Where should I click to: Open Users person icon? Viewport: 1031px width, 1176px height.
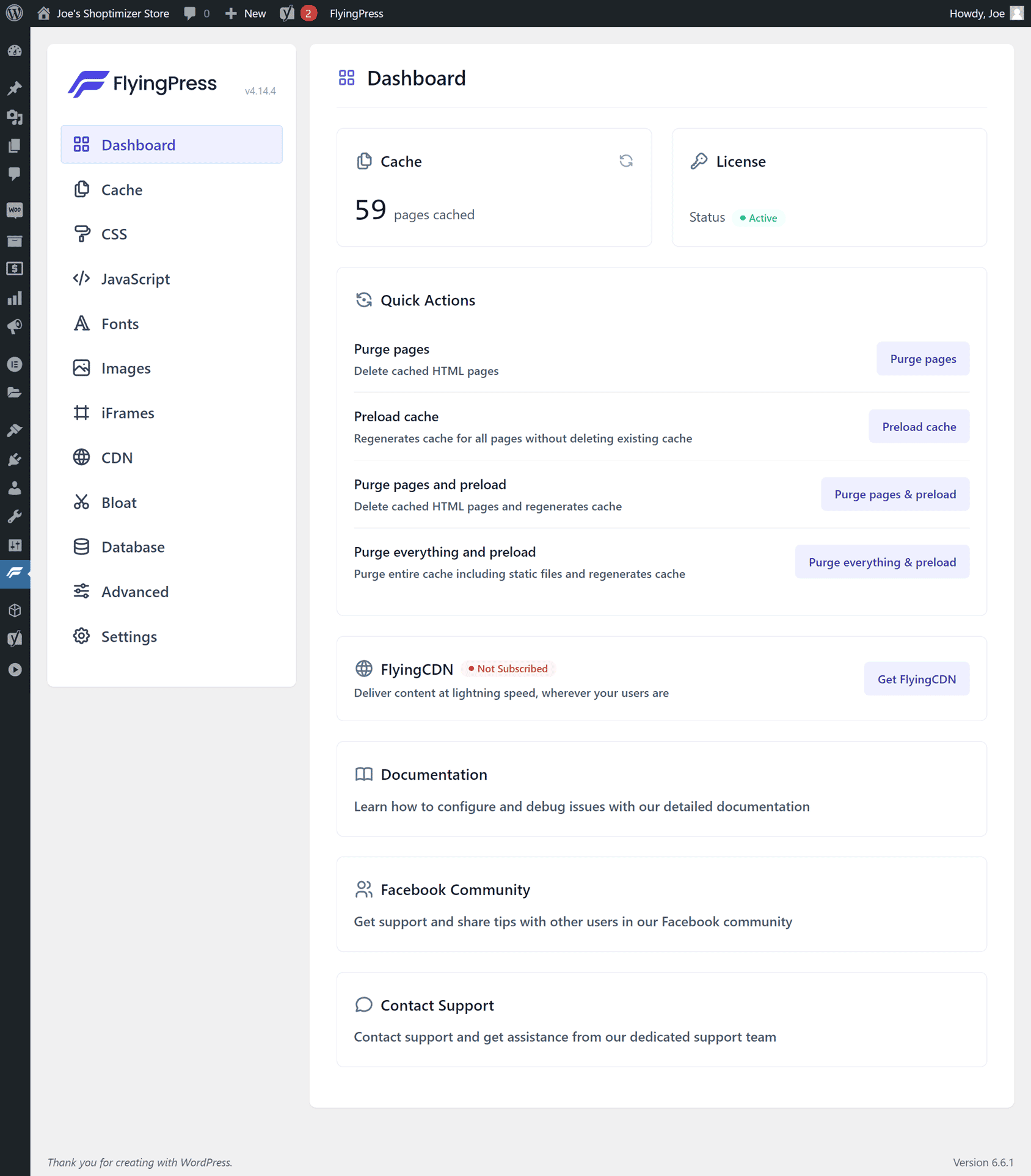15,488
